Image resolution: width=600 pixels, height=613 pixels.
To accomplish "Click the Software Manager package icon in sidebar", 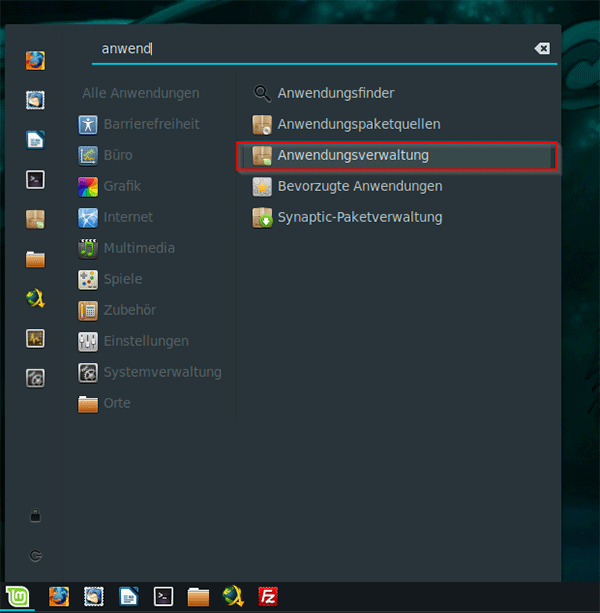I will 36,219.
